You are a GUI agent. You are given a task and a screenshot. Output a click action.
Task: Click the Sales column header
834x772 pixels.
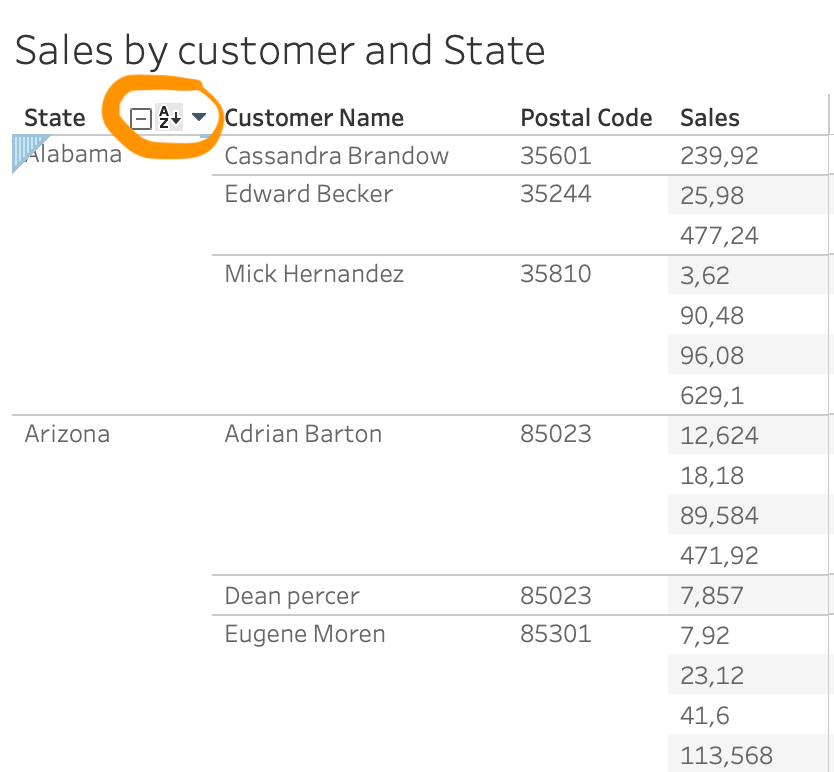709,118
